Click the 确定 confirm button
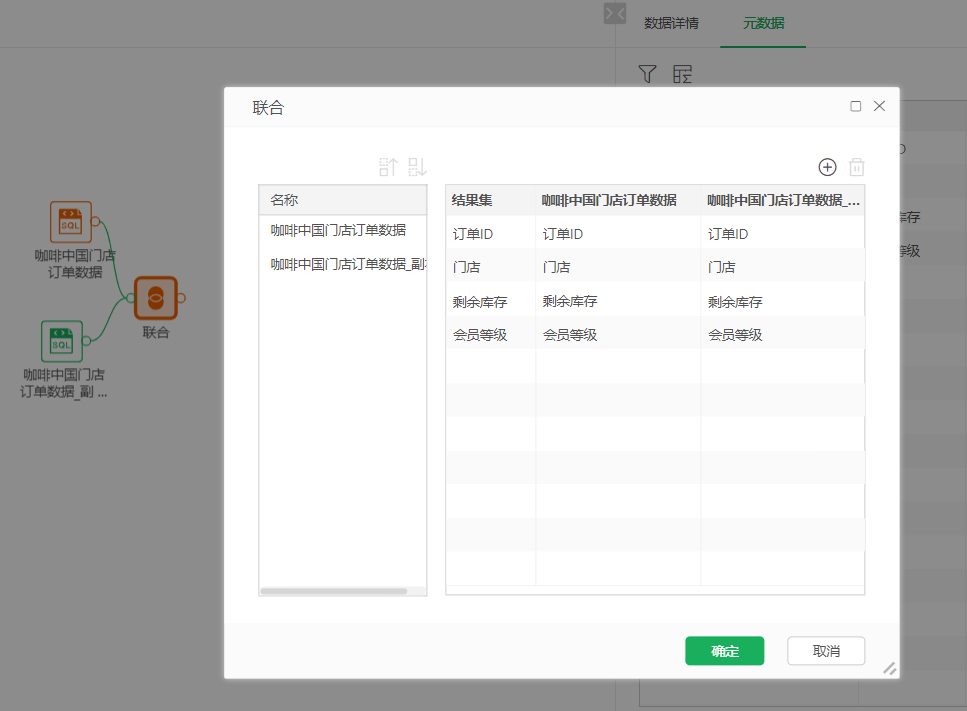The height and width of the screenshot is (711, 967). pos(724,651)
